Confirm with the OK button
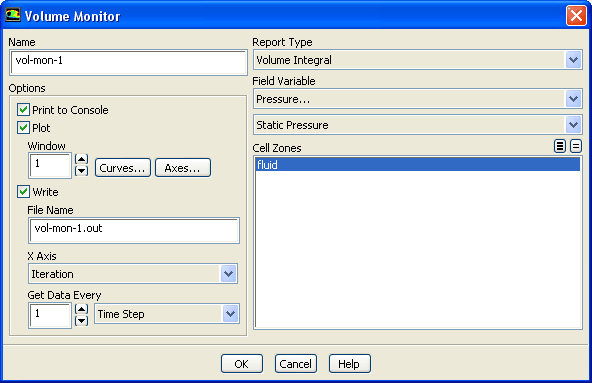This screenshot has height=383, width=592. (x=242, y=364)
